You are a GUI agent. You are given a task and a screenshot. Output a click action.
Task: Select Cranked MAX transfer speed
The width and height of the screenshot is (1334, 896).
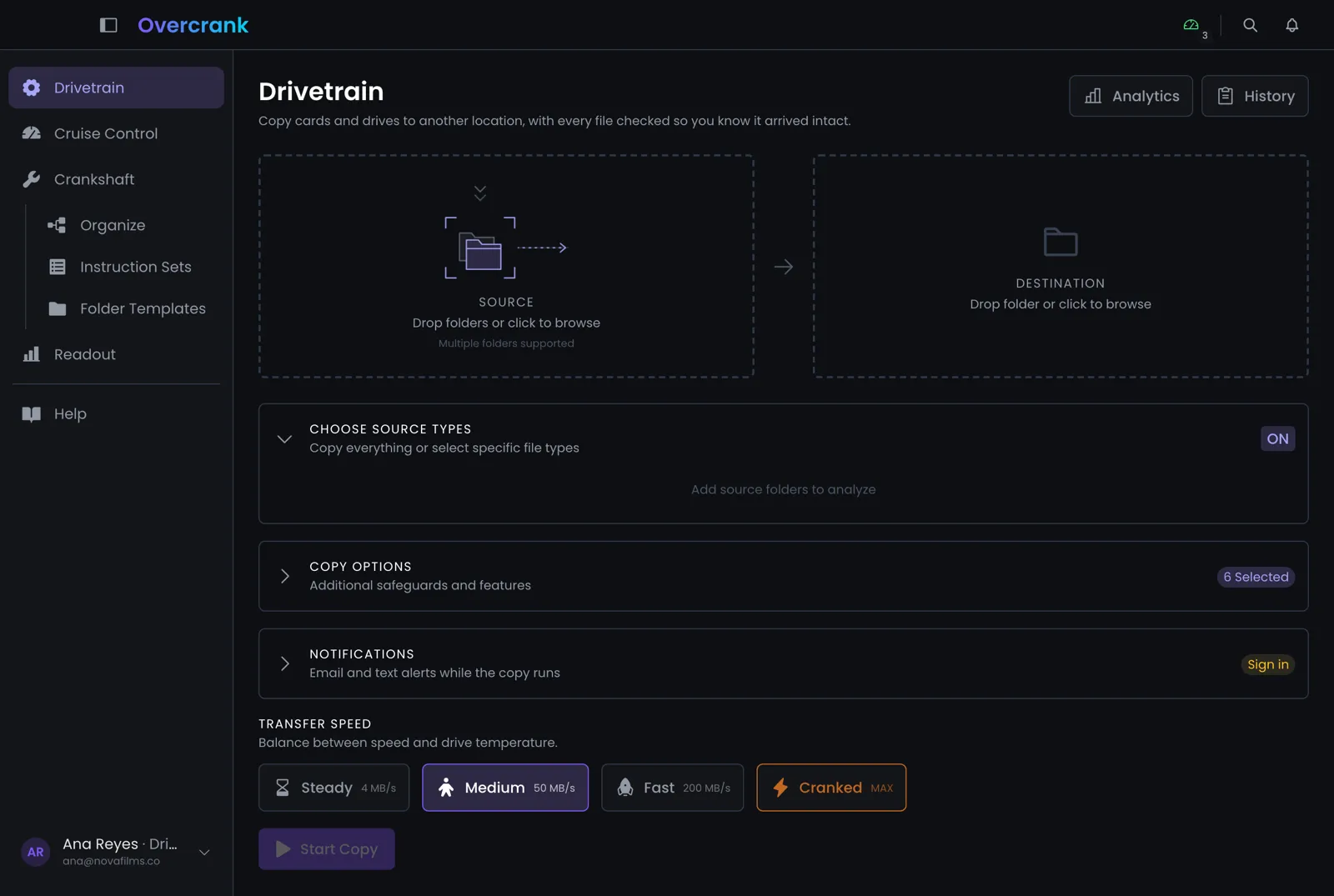pyautogui.click(x=831, y=788)
